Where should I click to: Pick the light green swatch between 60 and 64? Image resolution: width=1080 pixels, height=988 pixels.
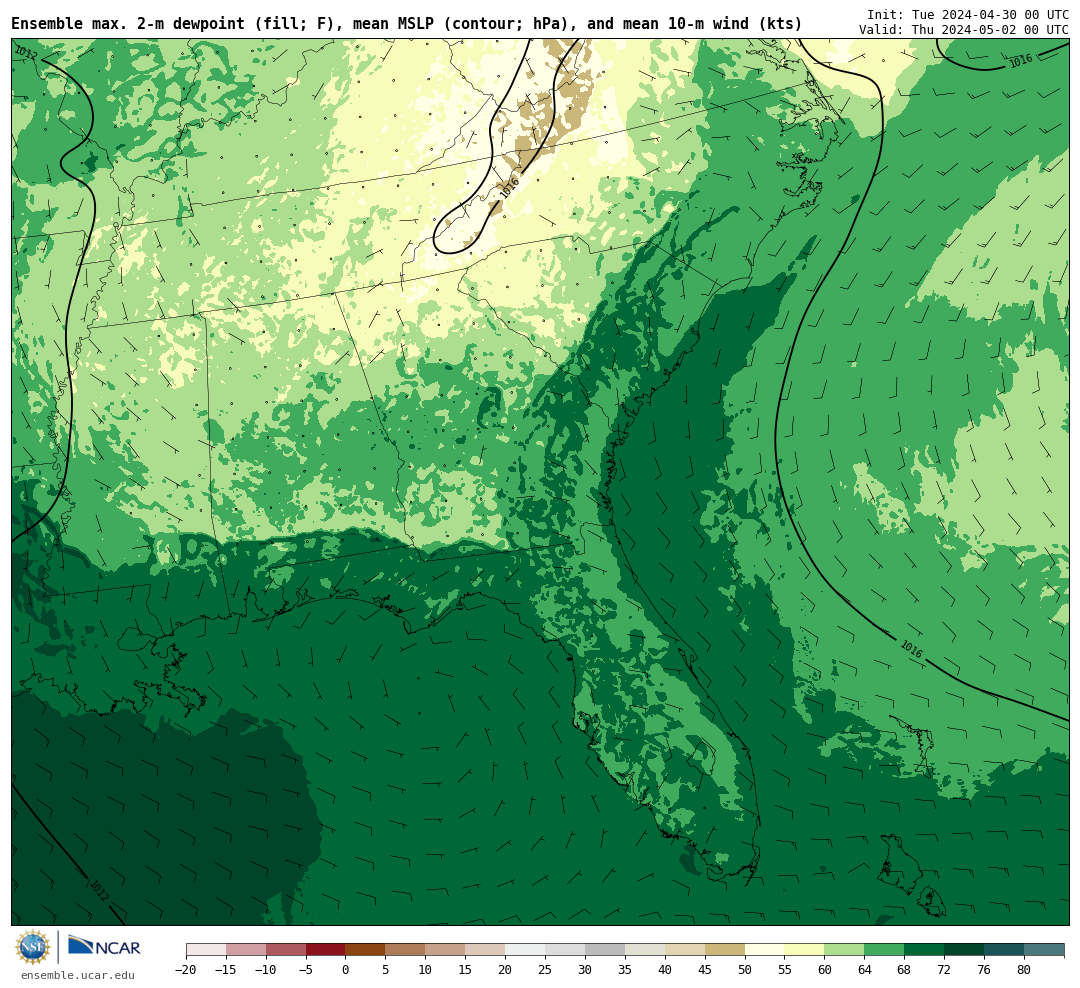[845, 950]
